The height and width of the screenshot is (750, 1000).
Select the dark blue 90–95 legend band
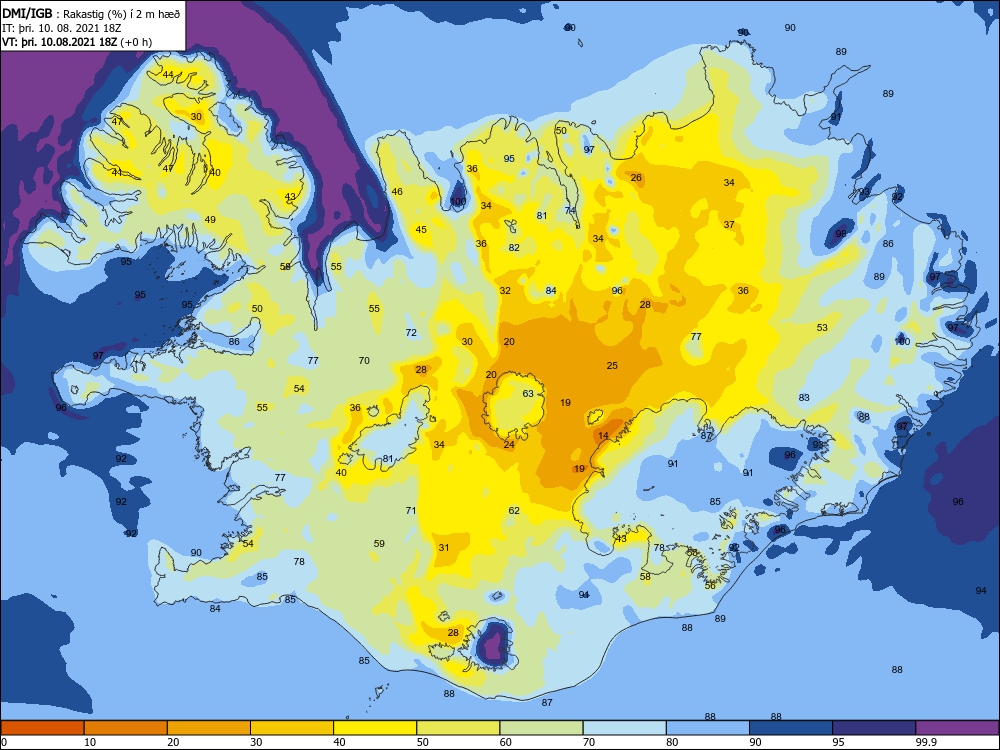pos(791,728)
